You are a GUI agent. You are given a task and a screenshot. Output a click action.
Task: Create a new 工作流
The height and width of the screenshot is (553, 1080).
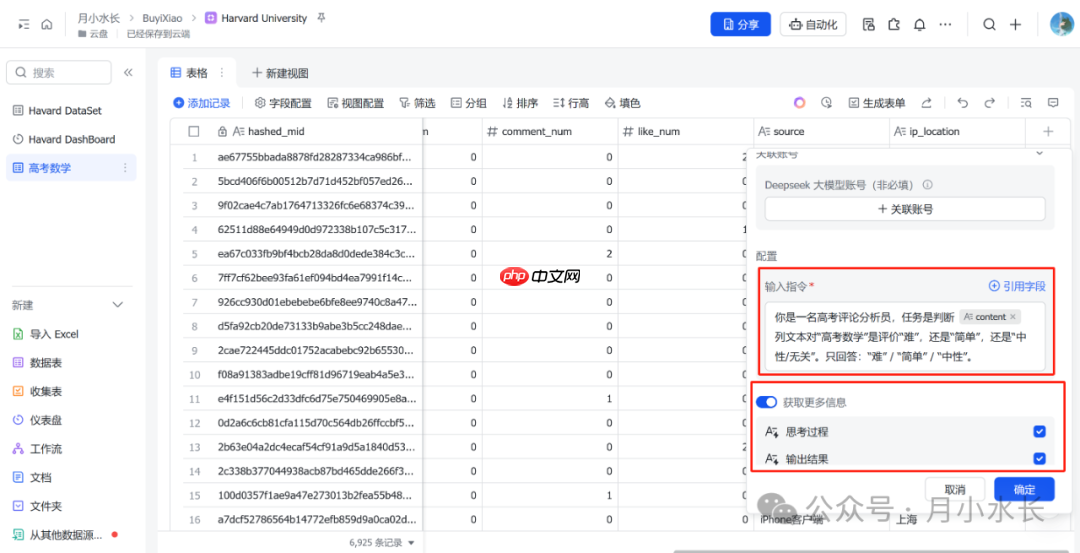(x=37, y=449)
